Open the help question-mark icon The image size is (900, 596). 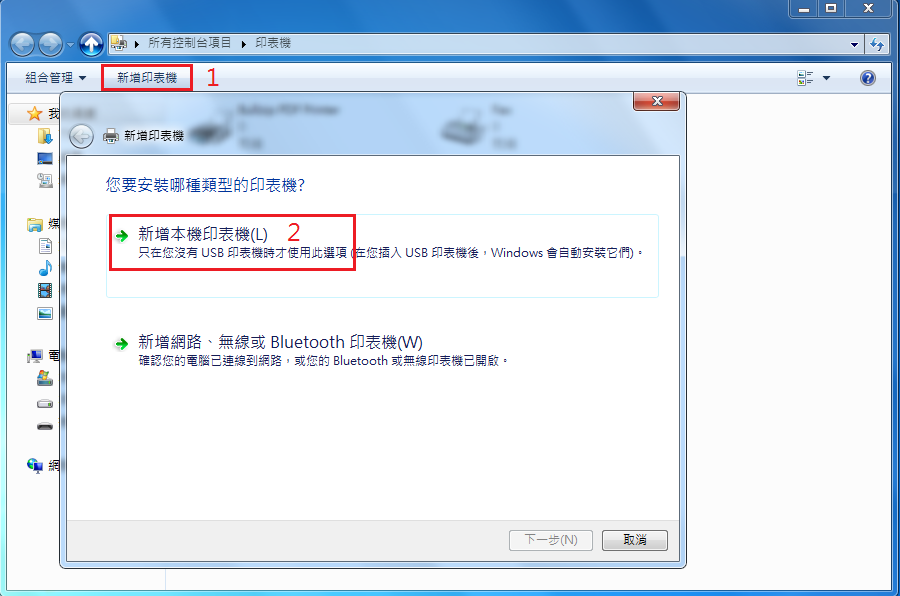pos(868,78)
